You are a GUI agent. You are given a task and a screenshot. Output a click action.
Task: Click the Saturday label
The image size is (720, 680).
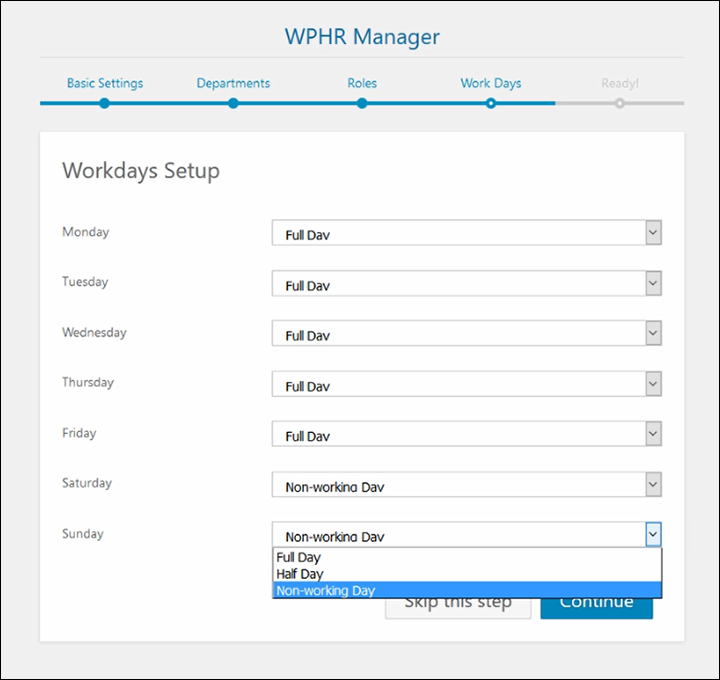click(x=87, y=483)
